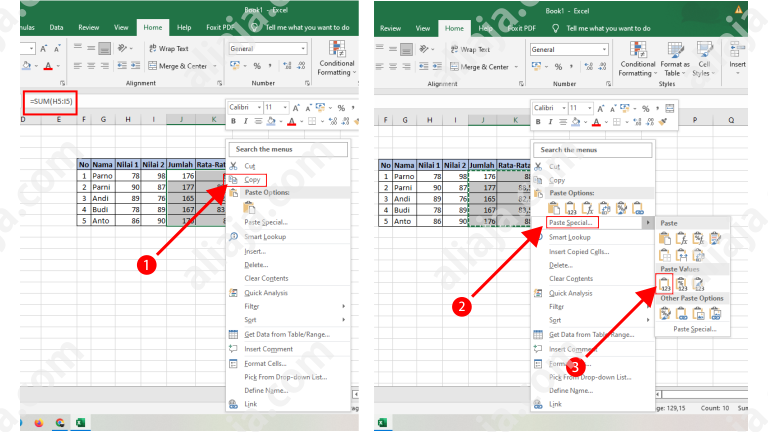The height and width of the screenshot is (432, 768).
Task: Click Increase Decimal in left window ribbon
Action: pos(287,66)
